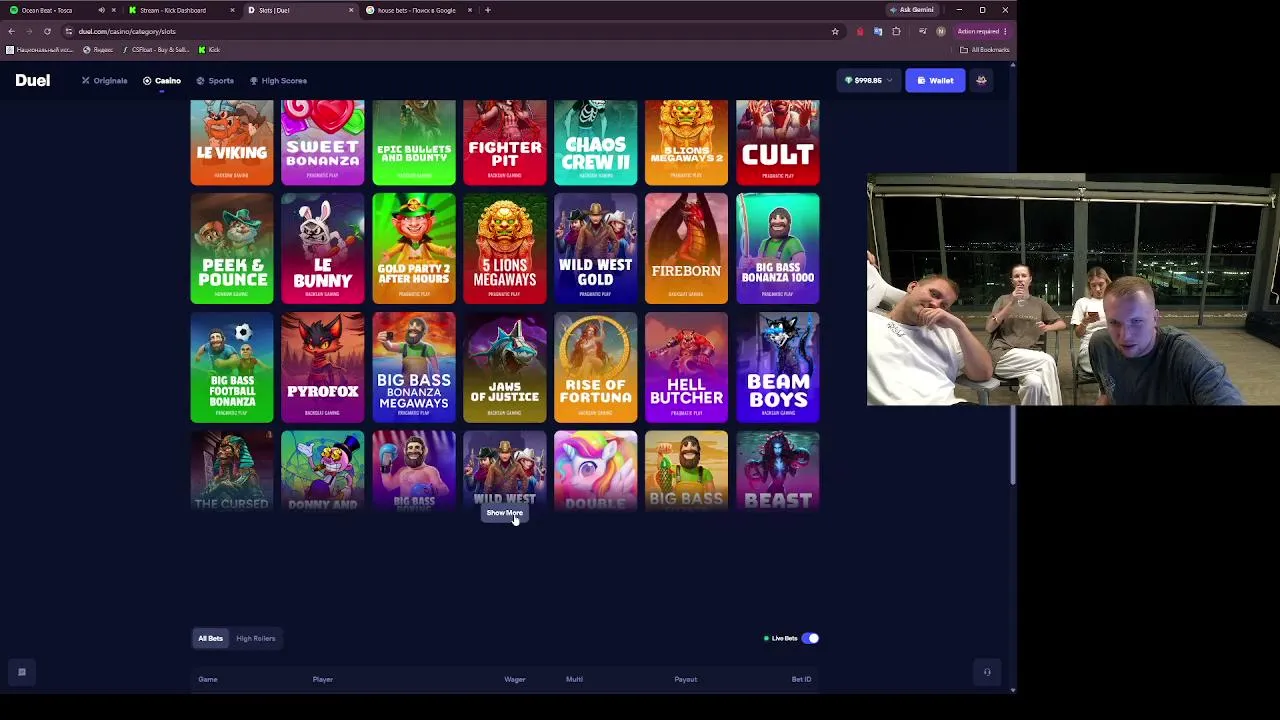This screenshot has height=720, width=1280.
Task: Open the Peek & Pounce slot game
Action: coord(232,248)
